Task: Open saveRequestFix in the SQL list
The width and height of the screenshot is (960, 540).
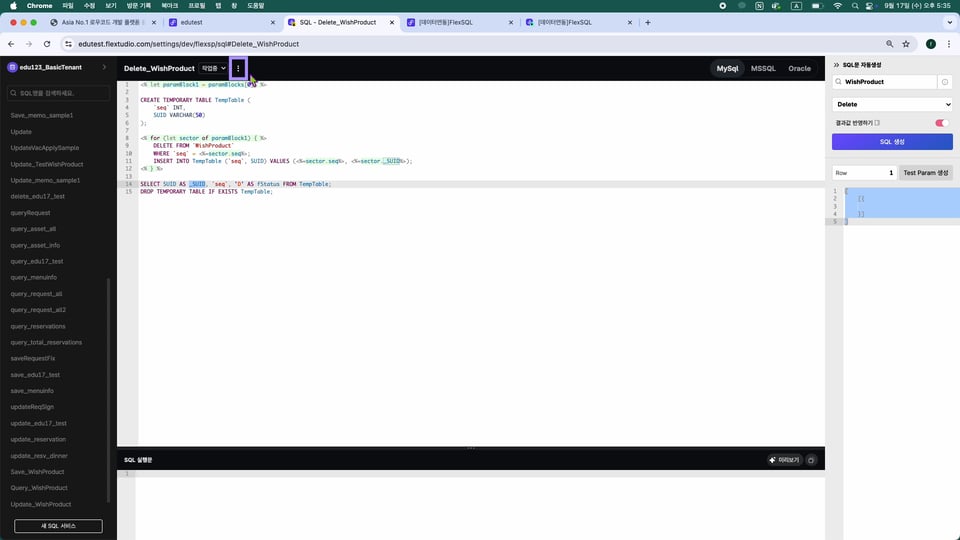Action: [x=32, y=358]
